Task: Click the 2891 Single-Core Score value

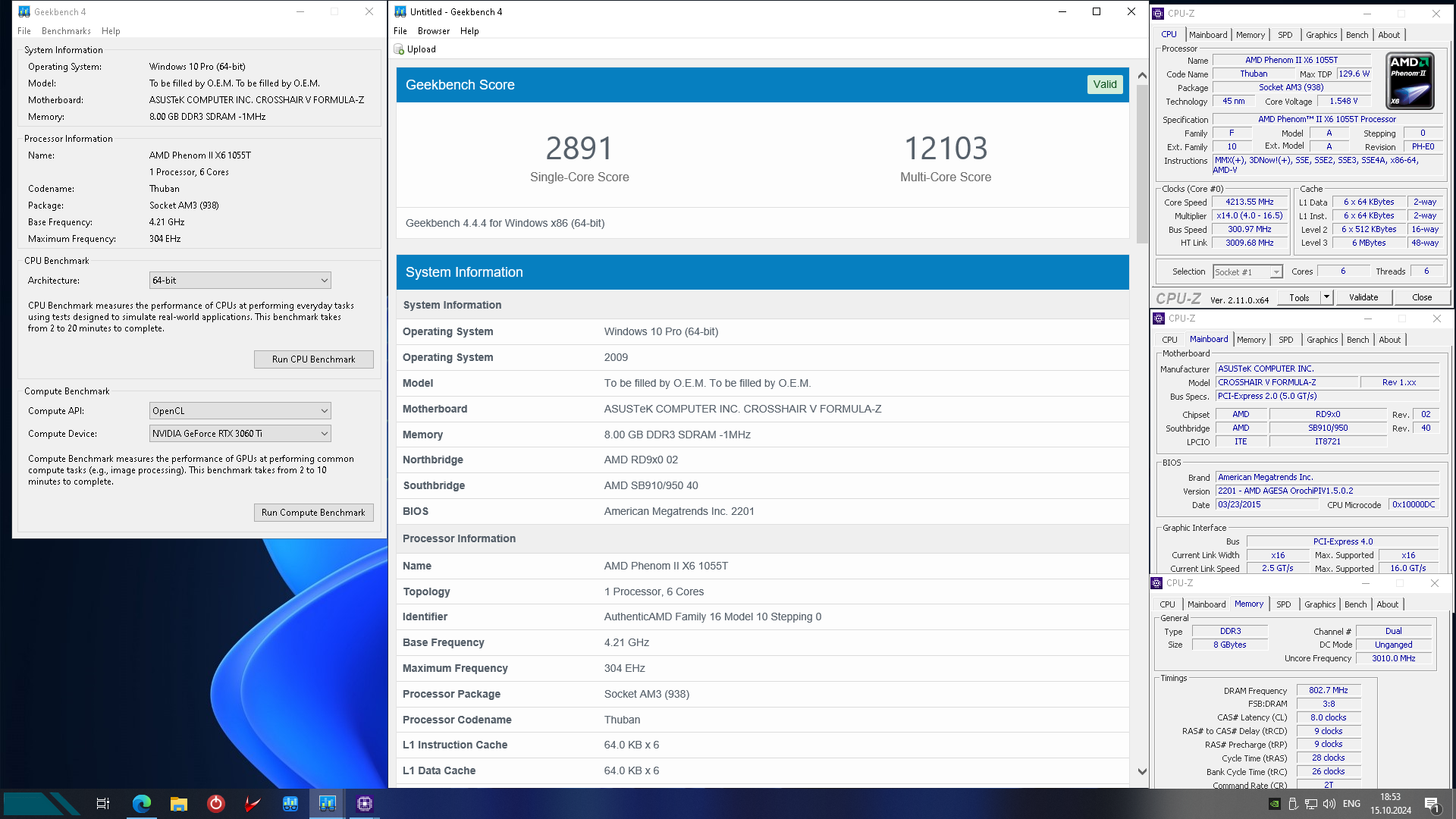Action: point(579,148)
